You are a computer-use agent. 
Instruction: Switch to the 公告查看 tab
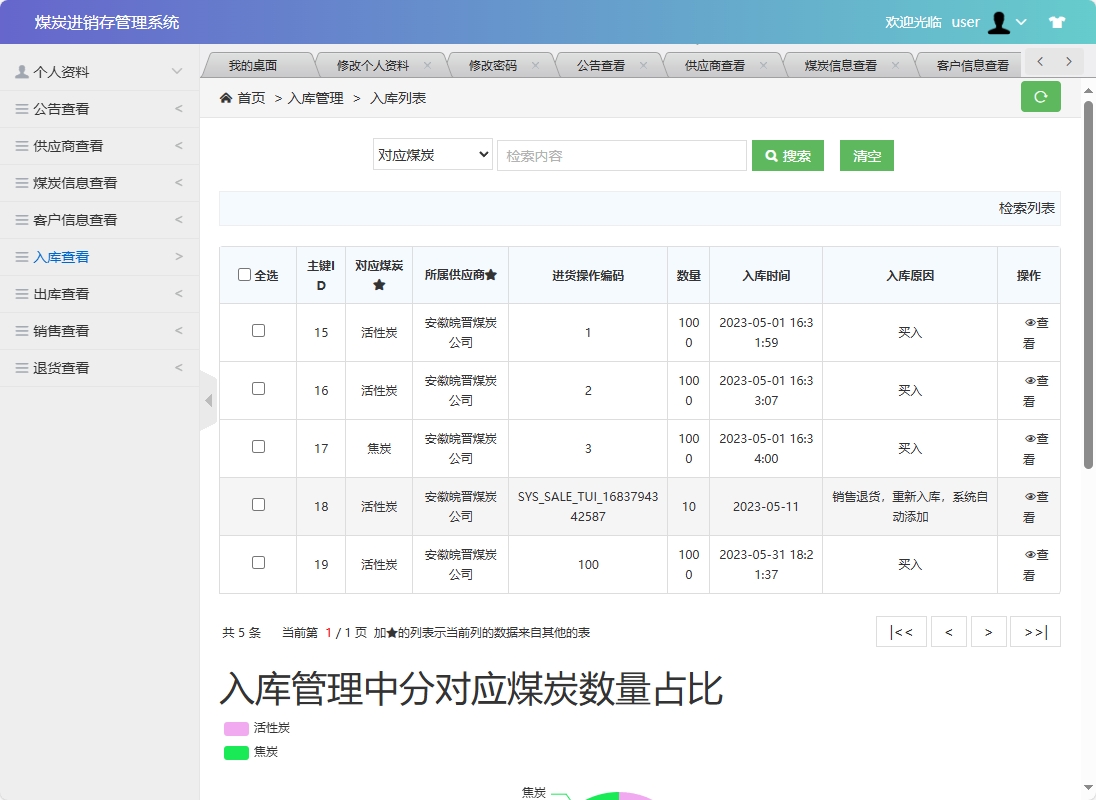pos(600,63)
